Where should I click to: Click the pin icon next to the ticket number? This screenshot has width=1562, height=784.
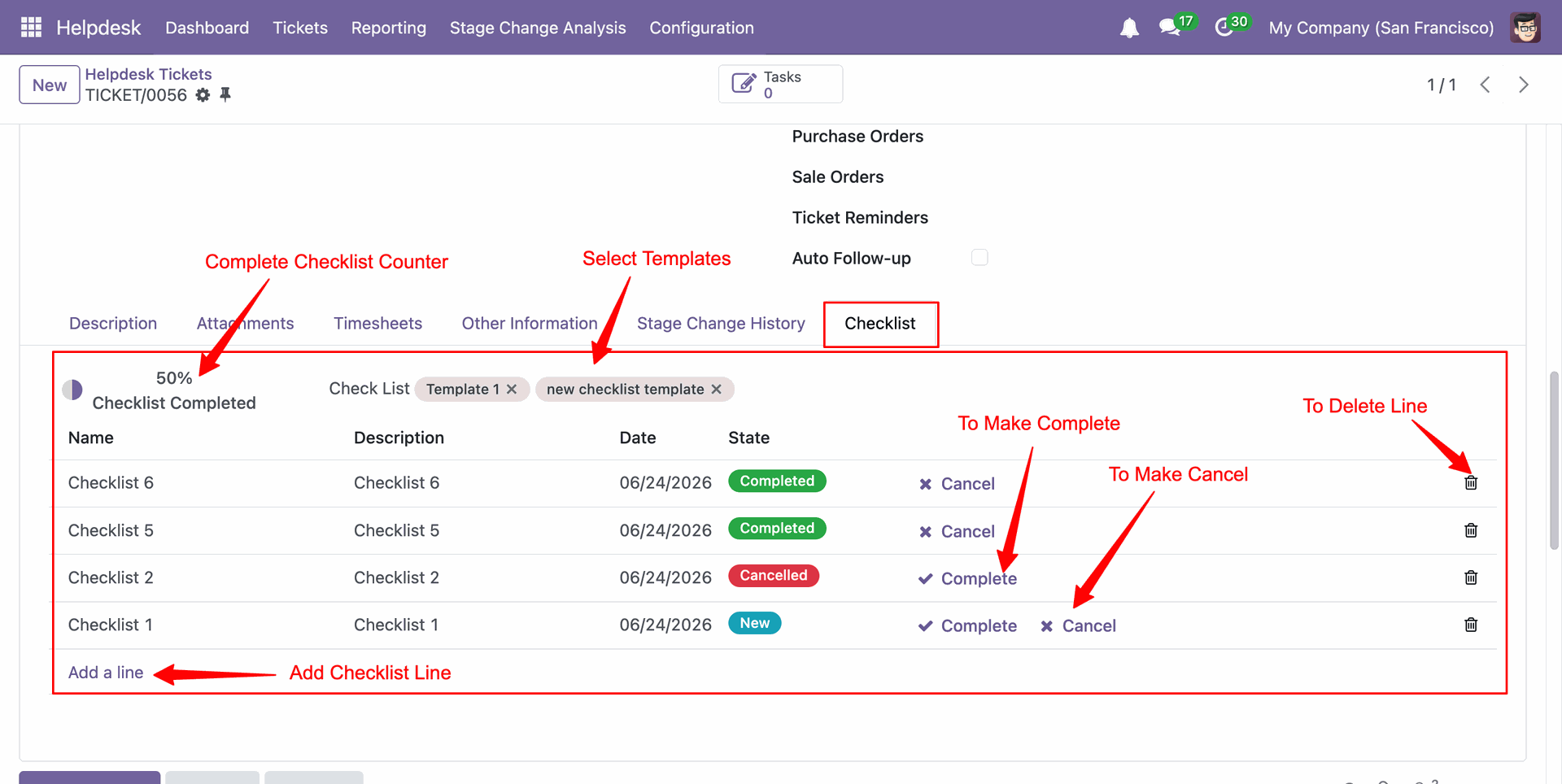(x=225, y=95)
